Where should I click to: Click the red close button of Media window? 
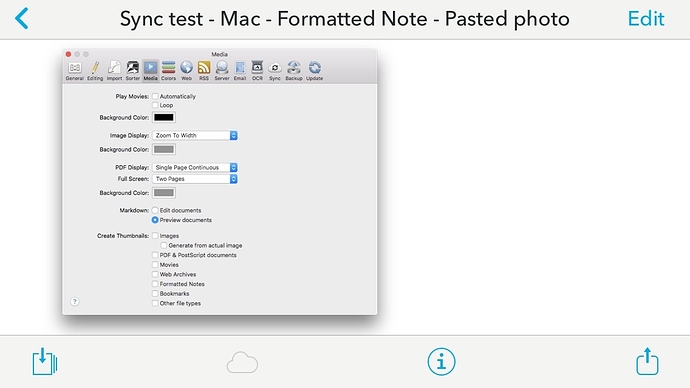[x=68, y=54]
